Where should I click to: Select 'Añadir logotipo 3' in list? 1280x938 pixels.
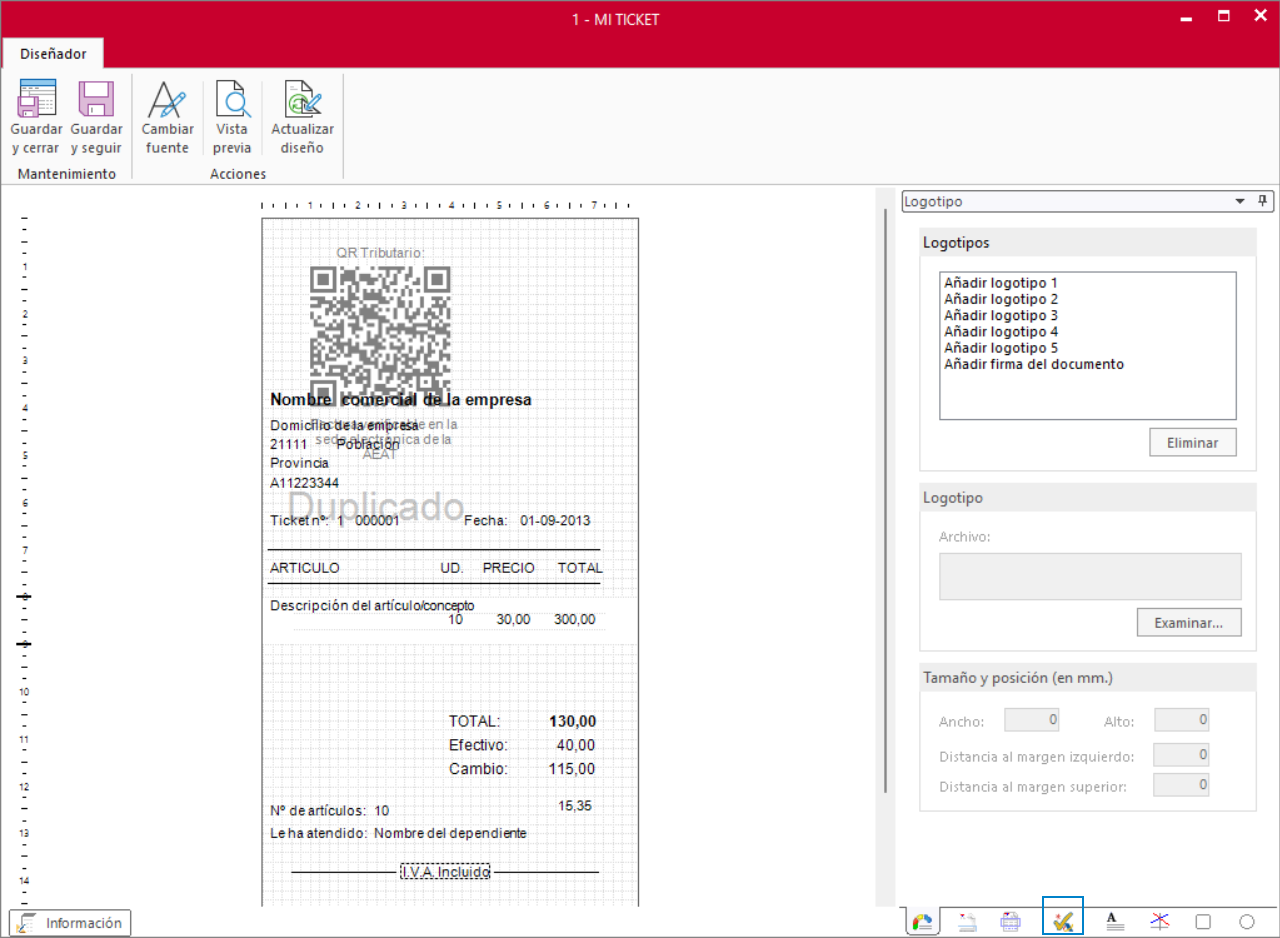click(1000, 315)
